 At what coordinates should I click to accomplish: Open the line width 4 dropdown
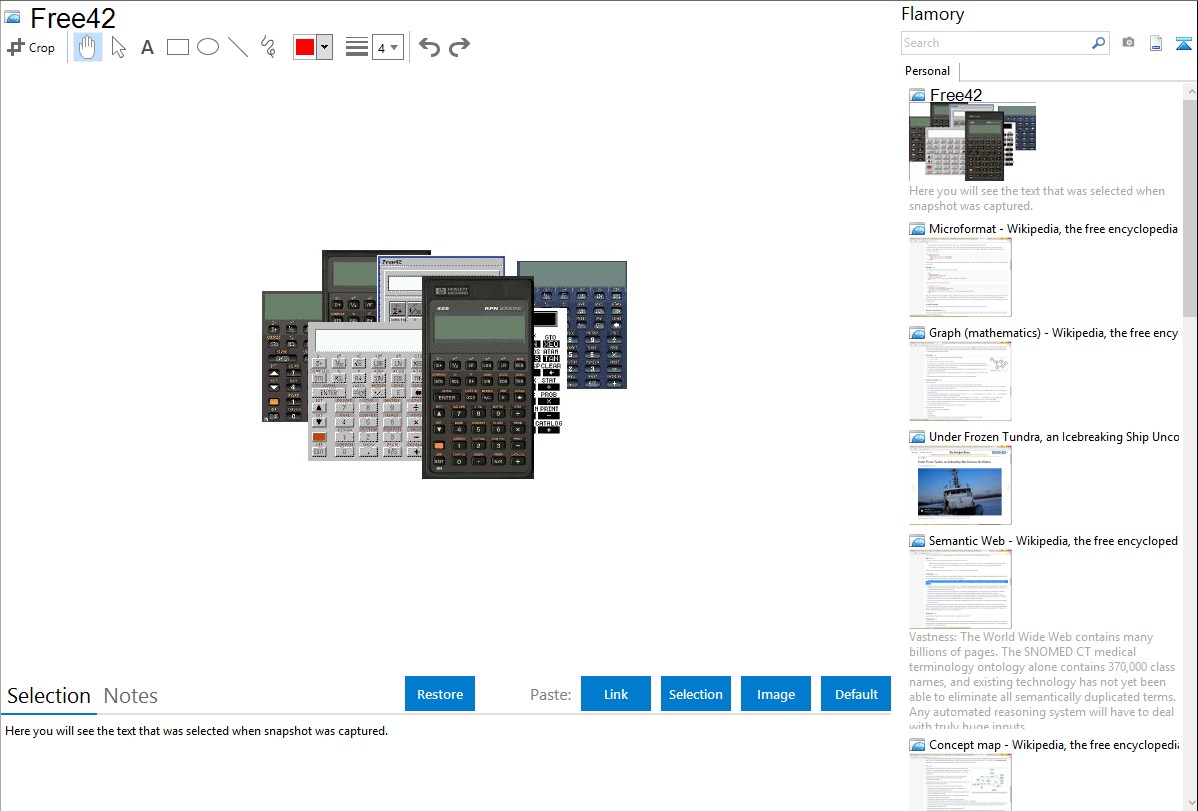point(388,47)
